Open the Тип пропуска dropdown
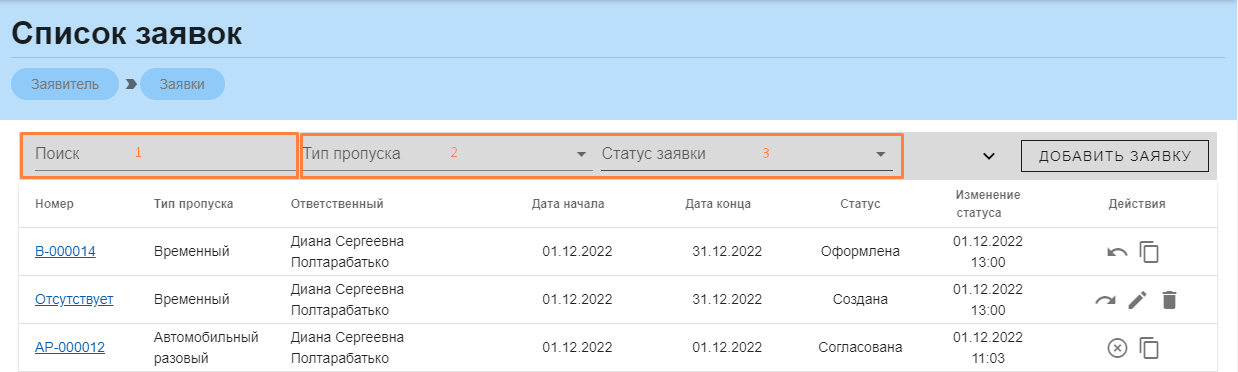The width and height of the screenshot is (1238, 372). [445, 154]
